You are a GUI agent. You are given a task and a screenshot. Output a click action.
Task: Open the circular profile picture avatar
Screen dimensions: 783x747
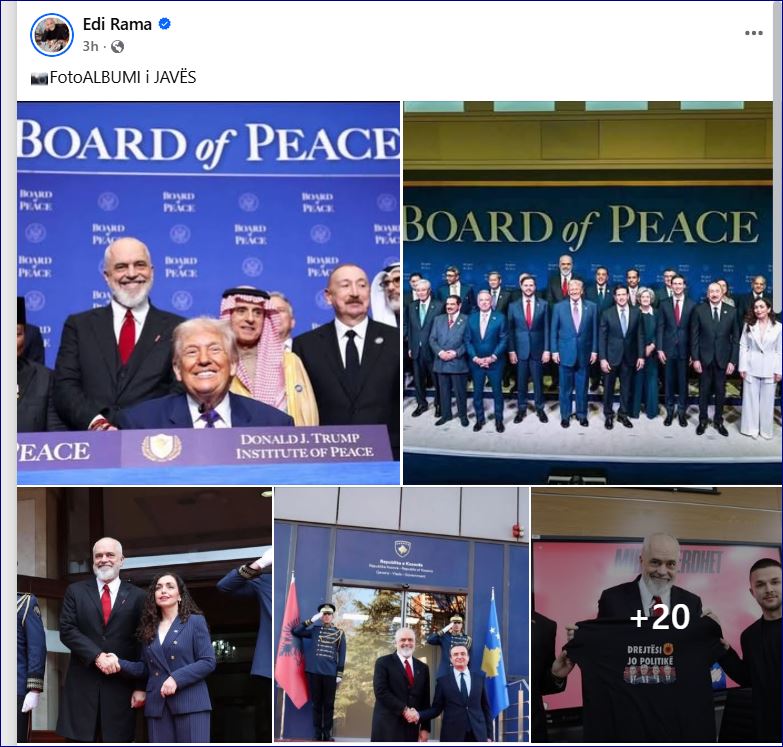tap(52, 35)
